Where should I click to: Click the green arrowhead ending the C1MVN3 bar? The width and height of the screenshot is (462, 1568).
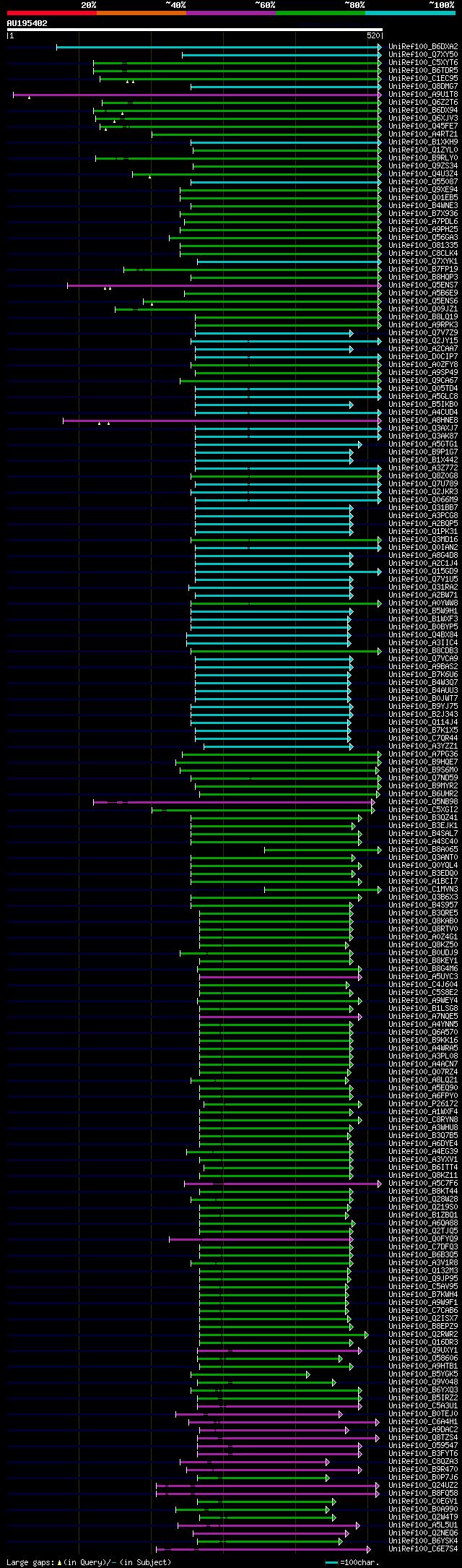[380, 889]
